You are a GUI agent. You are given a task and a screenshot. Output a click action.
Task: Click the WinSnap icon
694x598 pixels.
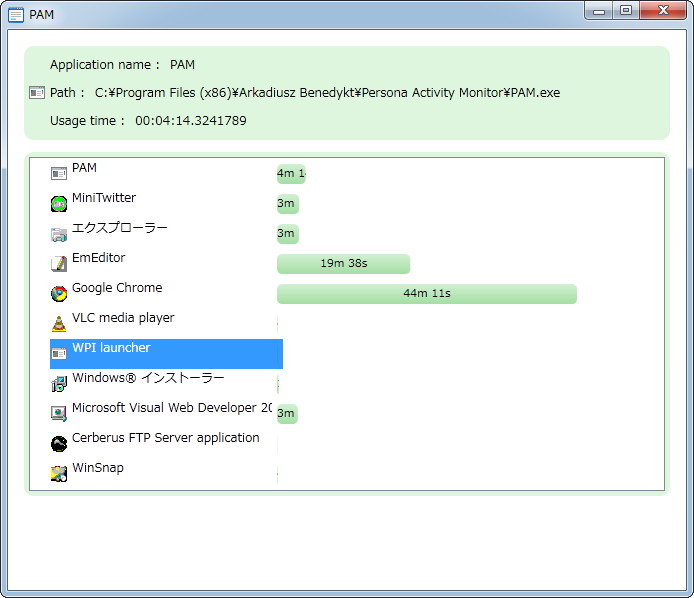pyautogui.click(x=59, y=474)
